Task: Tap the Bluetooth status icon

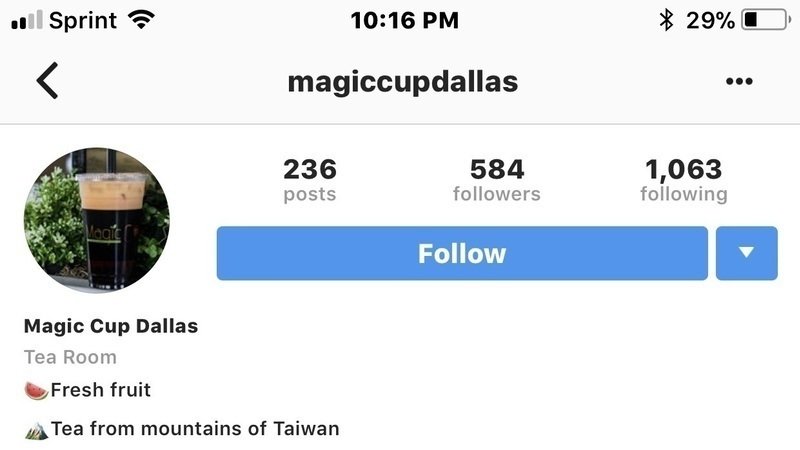Action: pyautogui.click(x=666, y=20)
